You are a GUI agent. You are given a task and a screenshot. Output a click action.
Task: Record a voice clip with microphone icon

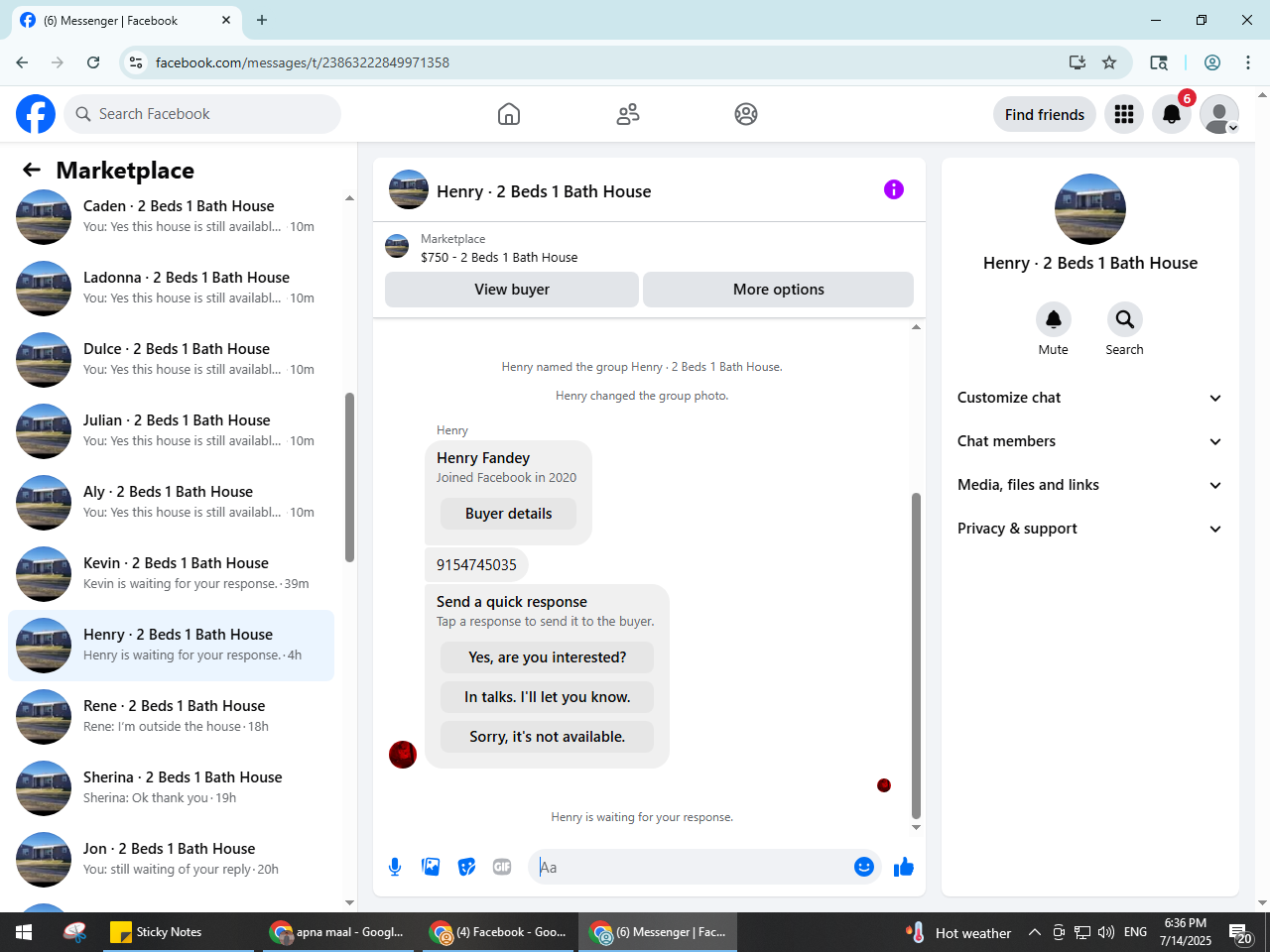click(395, 867)
